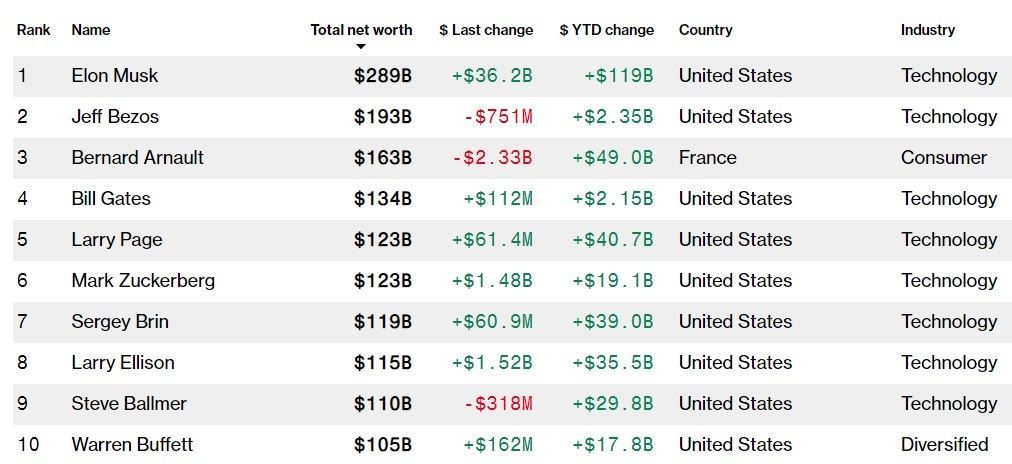Screen dimensions: 1012x464
Task: Open Bill Gates profile
Action: point(111,199)
